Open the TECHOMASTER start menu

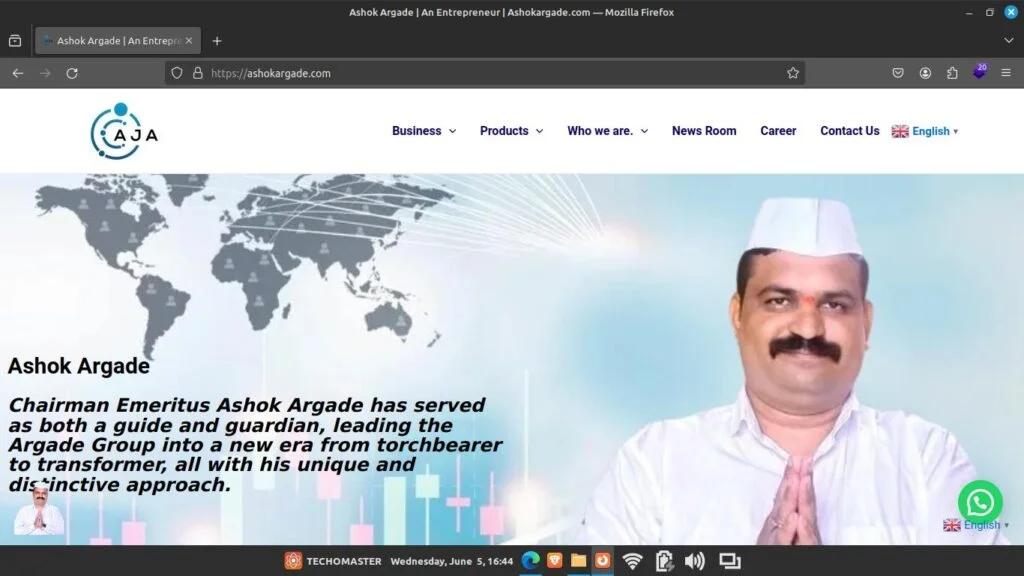click(333, 561)
